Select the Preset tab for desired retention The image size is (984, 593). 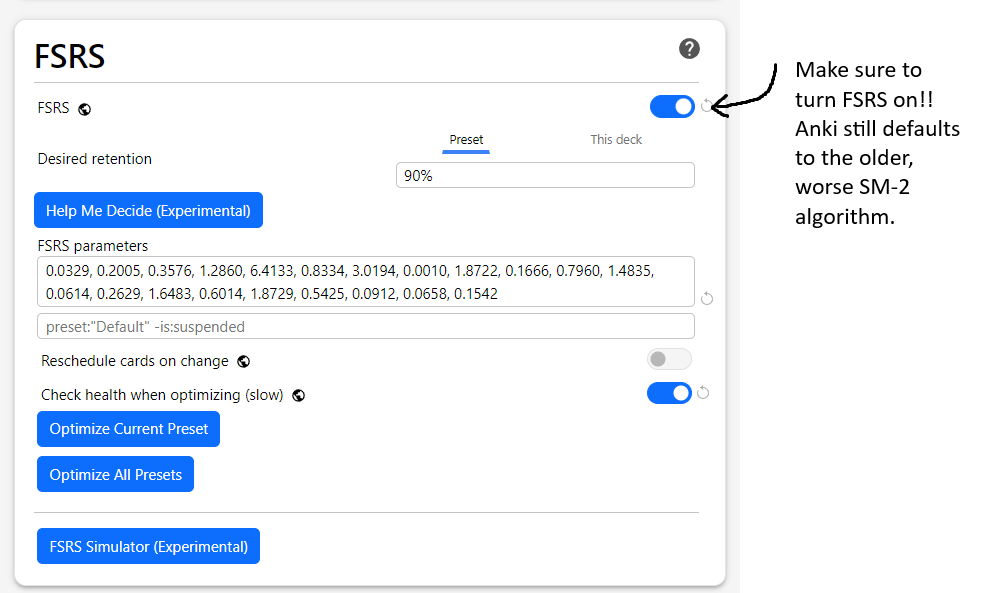466,140
